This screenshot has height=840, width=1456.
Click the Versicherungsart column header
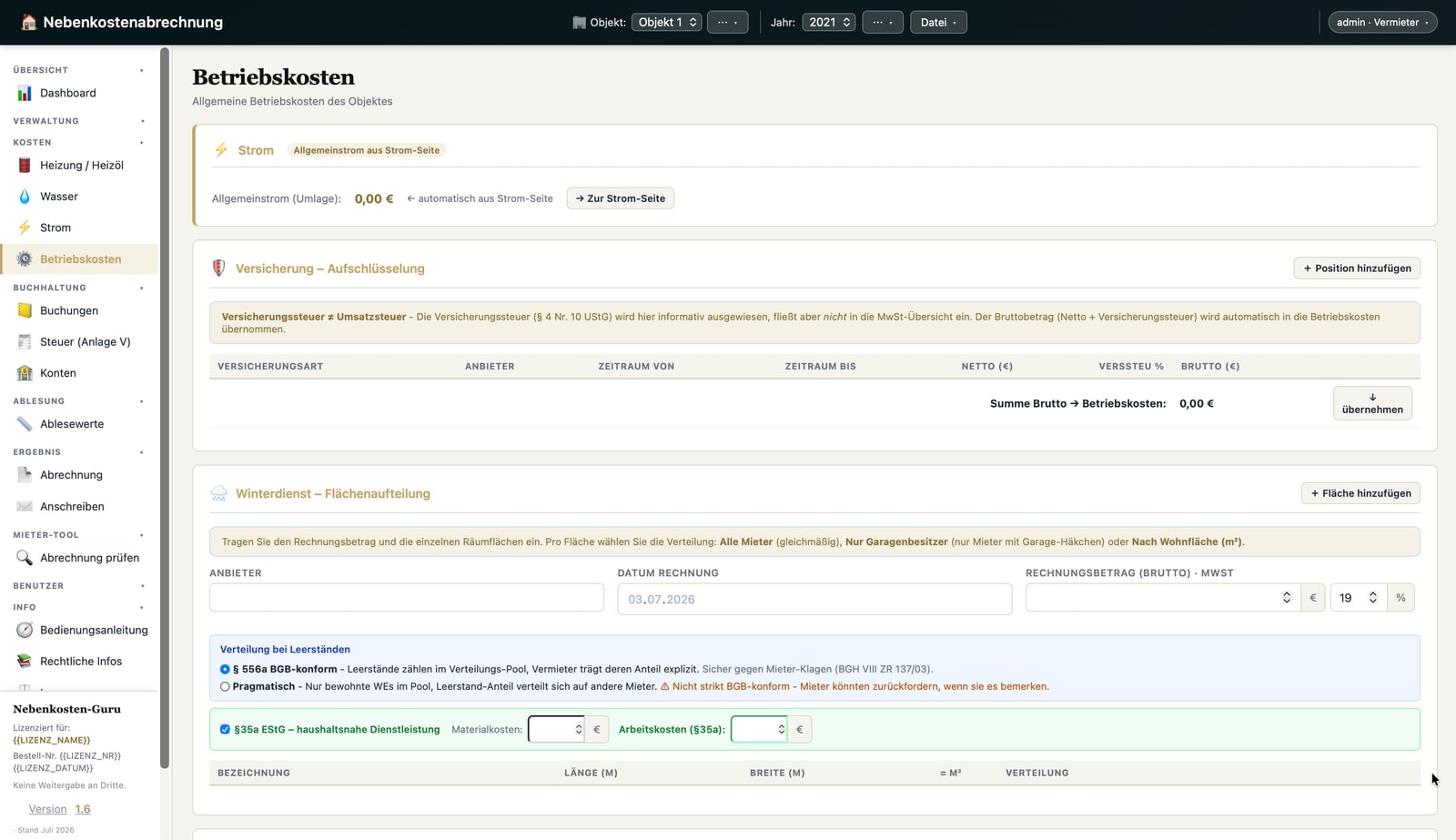270,367
